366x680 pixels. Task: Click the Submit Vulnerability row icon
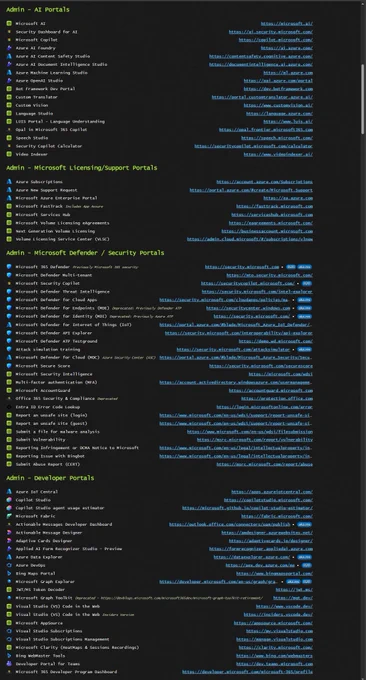(x=9, y=440)
